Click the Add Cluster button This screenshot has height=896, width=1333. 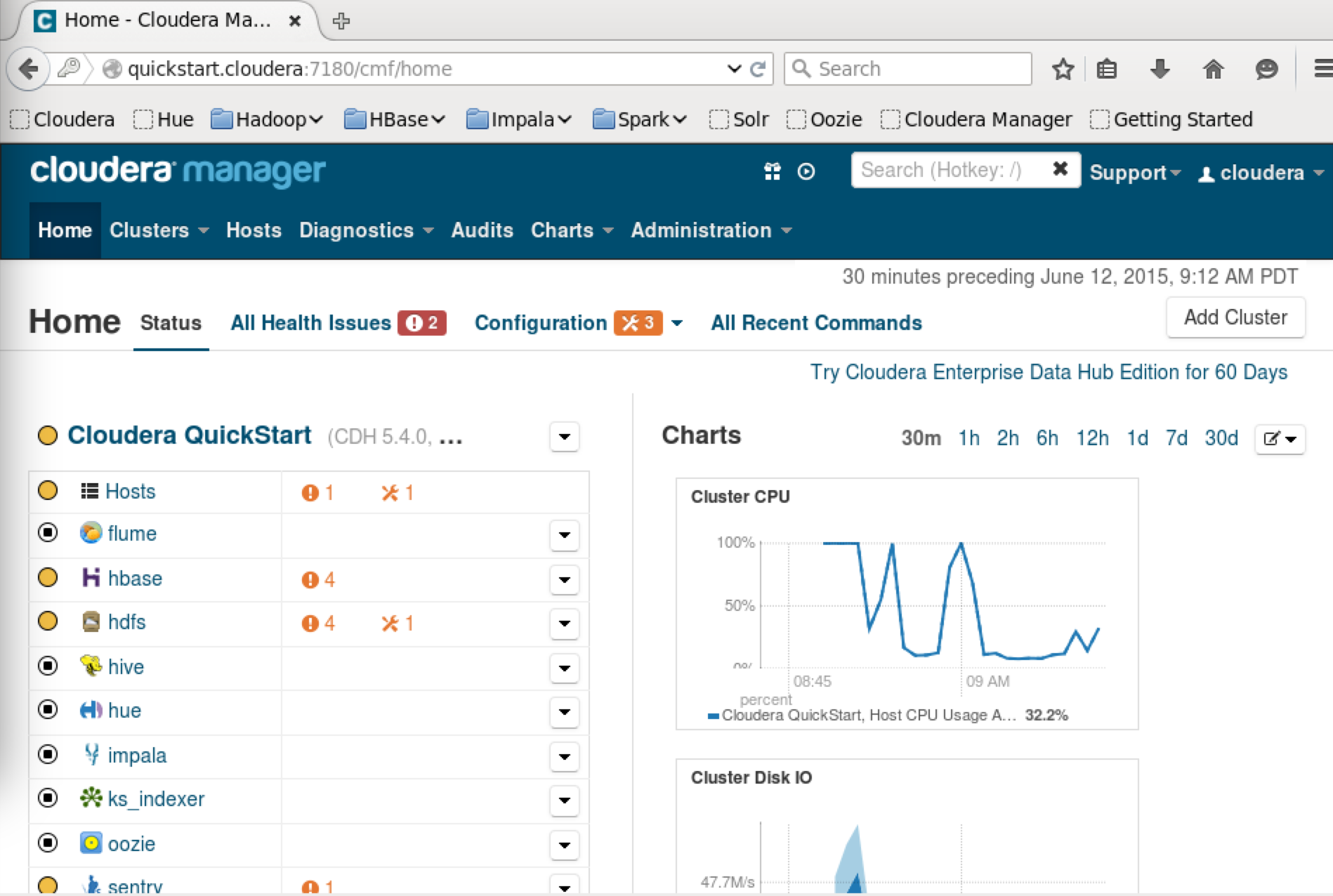[x=1235, y=317]
